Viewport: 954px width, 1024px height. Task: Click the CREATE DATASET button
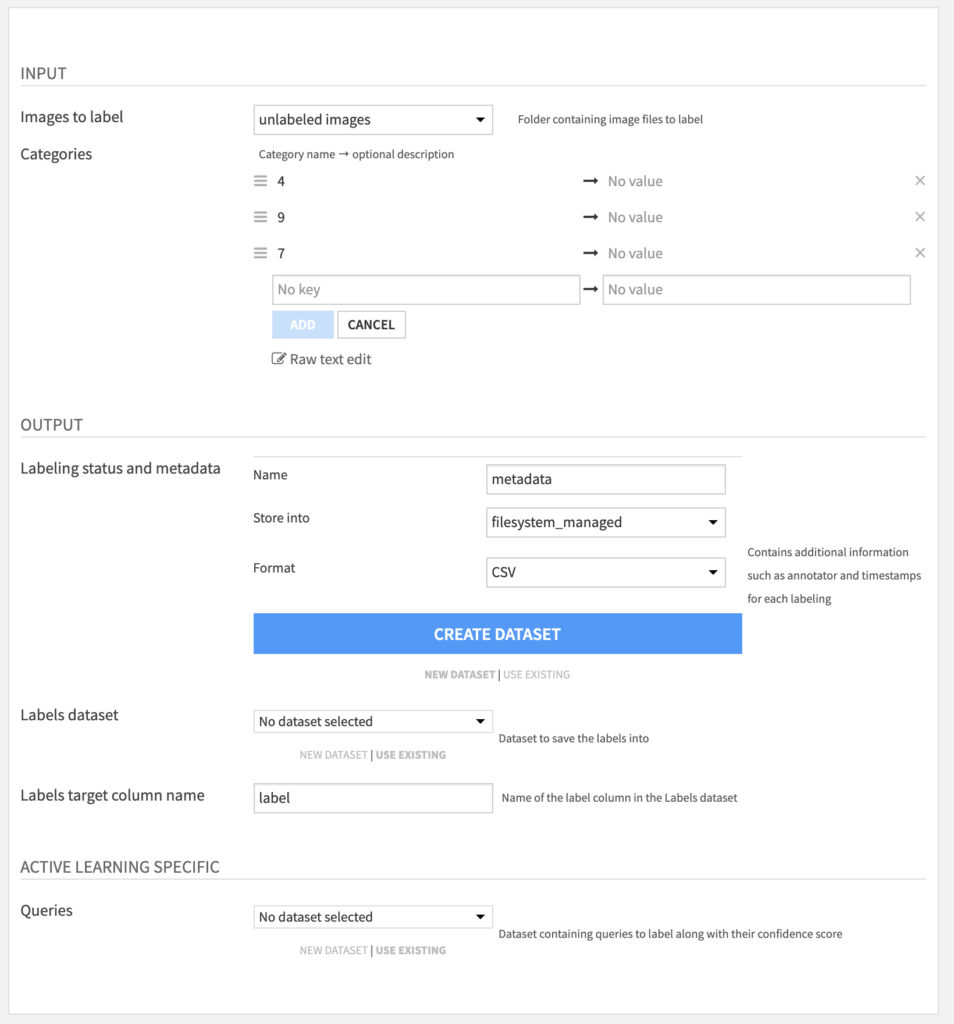pyautogui.click(x=498, y=633)
